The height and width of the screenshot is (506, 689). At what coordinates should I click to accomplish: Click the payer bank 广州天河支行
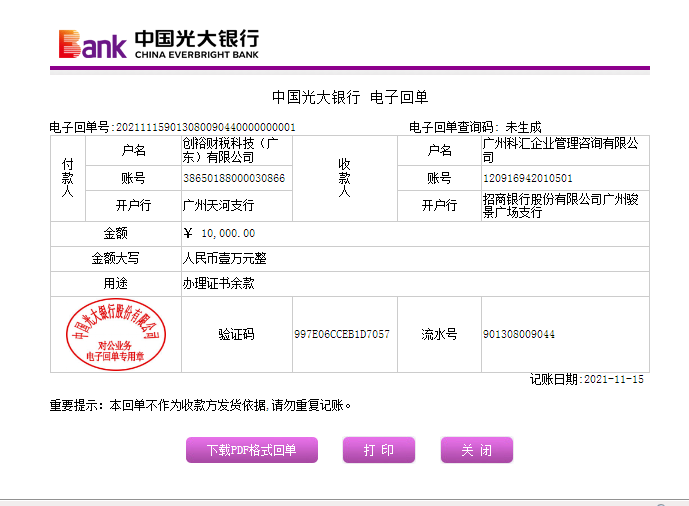[218, 206]
